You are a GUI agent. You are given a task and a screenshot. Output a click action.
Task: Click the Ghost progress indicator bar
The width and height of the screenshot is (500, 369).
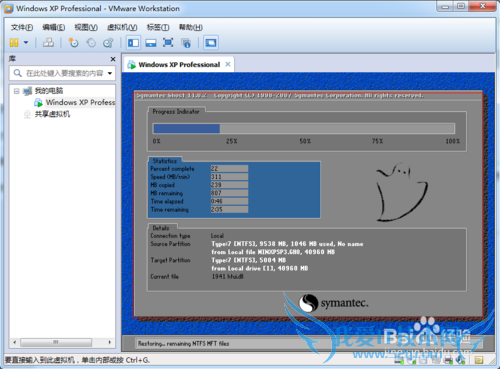pos(304,129)
